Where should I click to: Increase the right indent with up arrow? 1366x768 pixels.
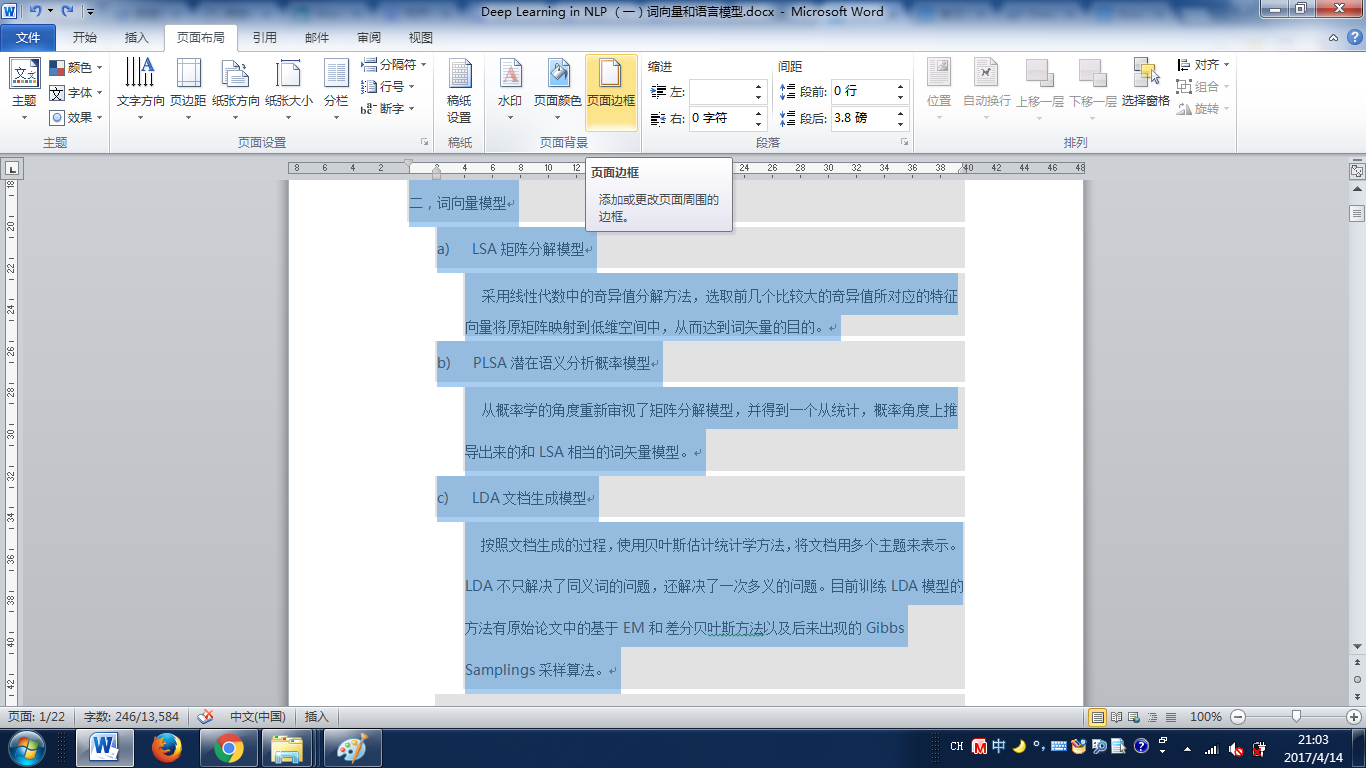point(759,113)
